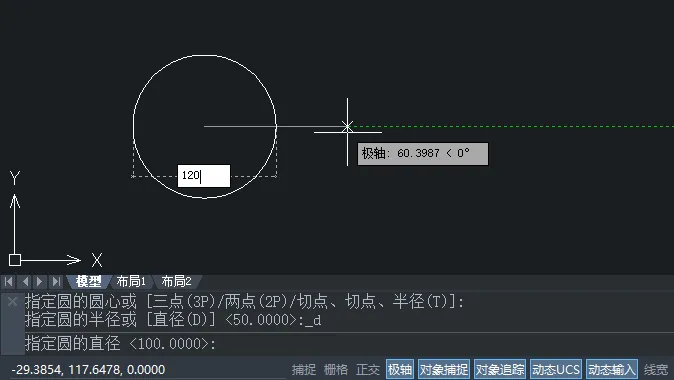
Task: Go to previous layout tab arrow
Action: pos(25,282)
